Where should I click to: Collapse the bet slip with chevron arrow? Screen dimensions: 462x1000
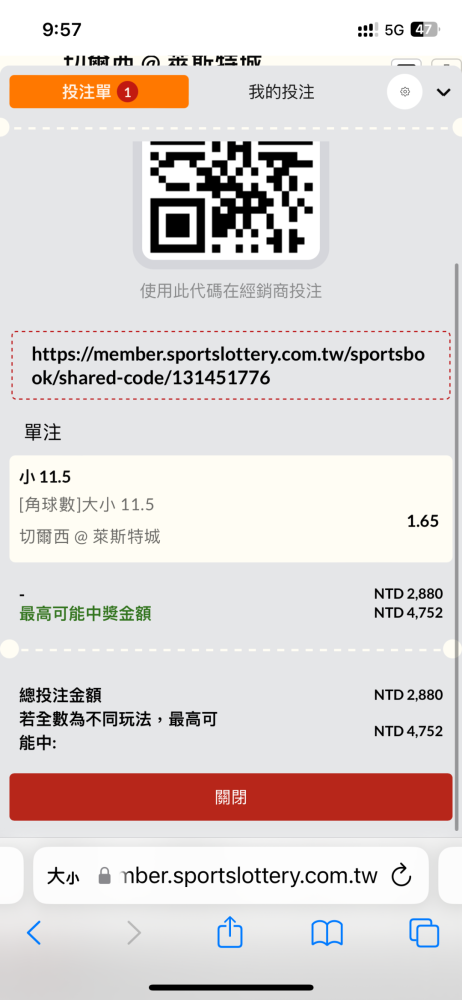pos(443,92)
